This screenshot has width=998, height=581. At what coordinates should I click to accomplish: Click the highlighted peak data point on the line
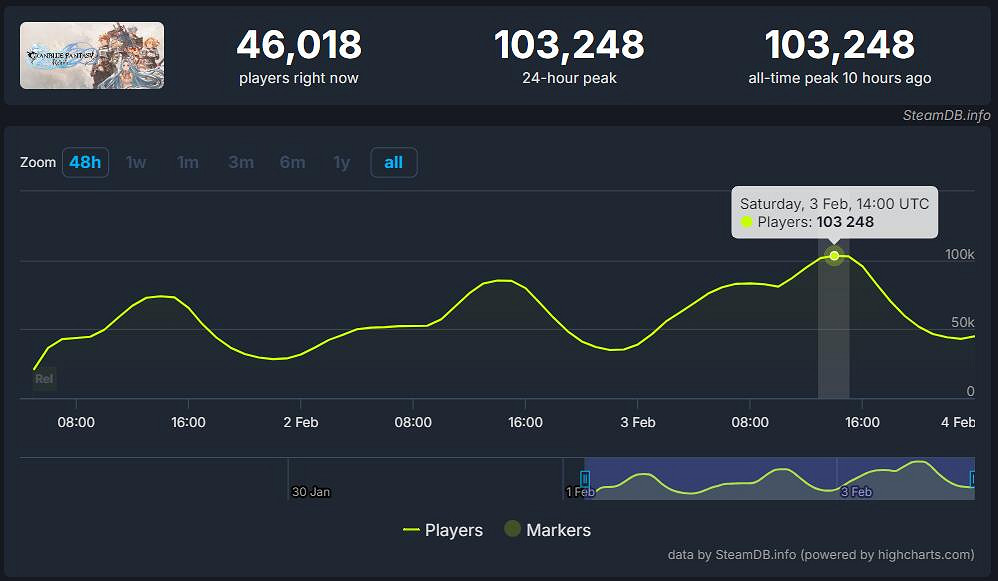(x=834, y=256)
